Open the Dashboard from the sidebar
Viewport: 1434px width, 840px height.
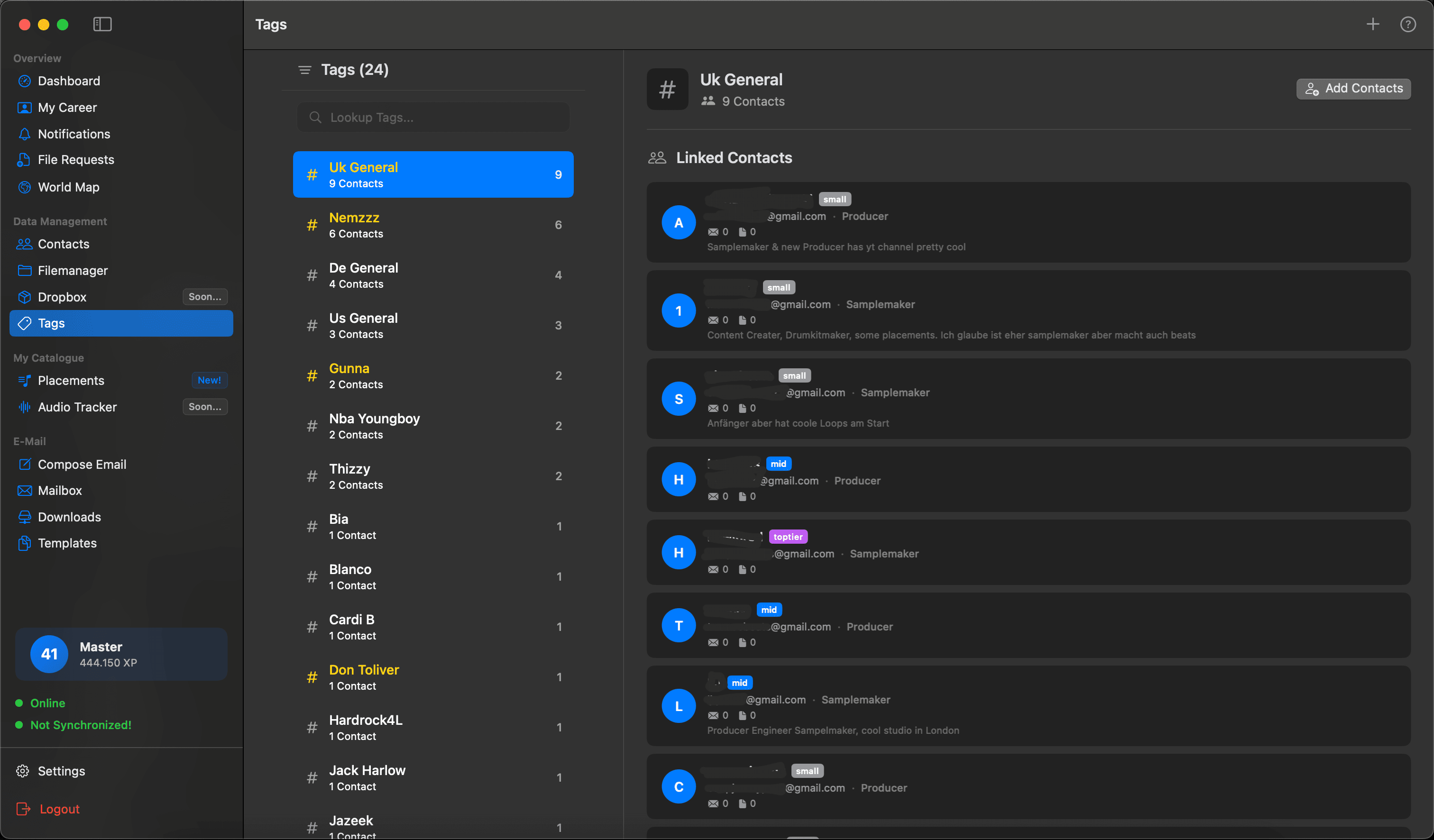coord(69,81)
